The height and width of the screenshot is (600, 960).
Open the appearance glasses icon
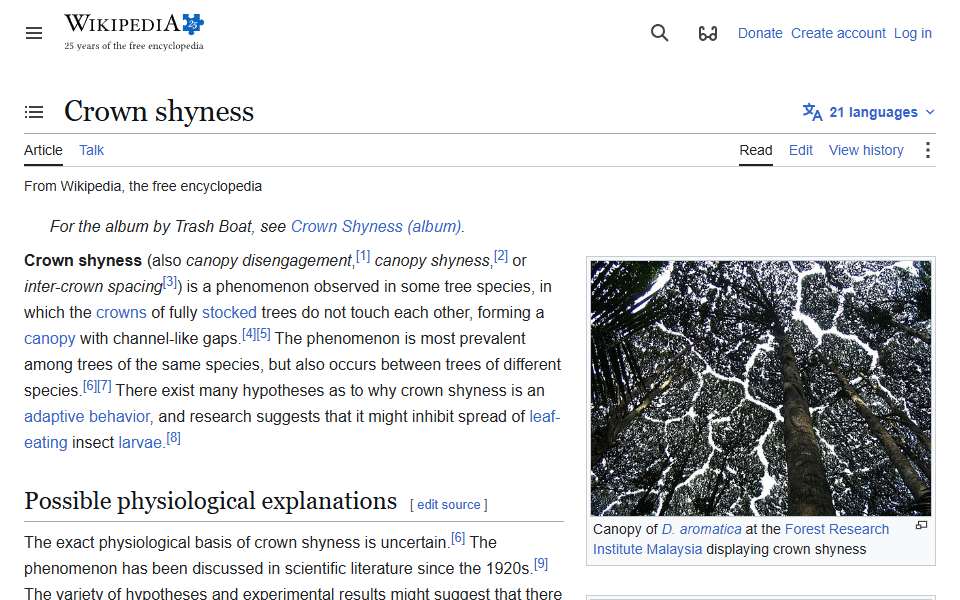pyautogui.click(x=708, y=33)
